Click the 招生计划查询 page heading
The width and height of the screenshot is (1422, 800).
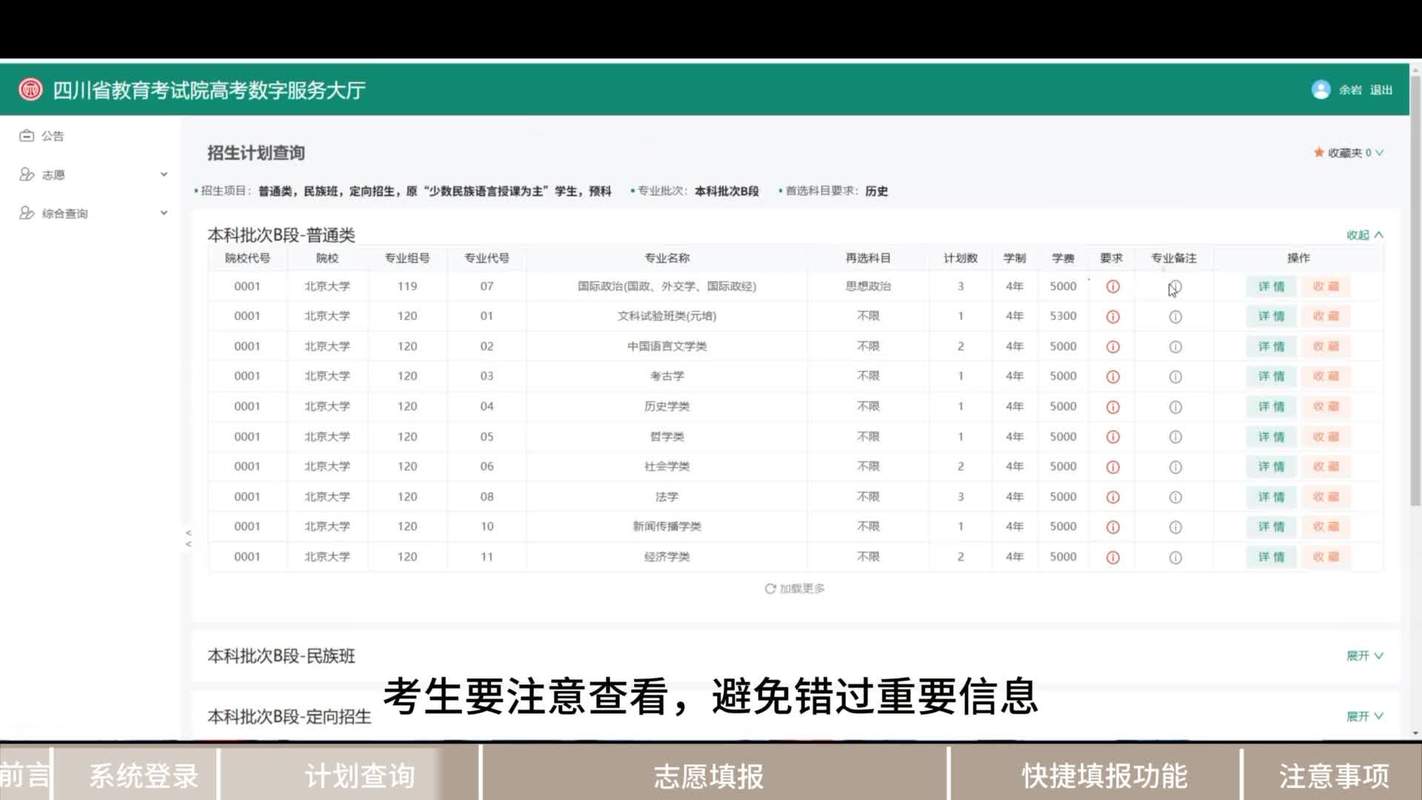pos(256,153)
